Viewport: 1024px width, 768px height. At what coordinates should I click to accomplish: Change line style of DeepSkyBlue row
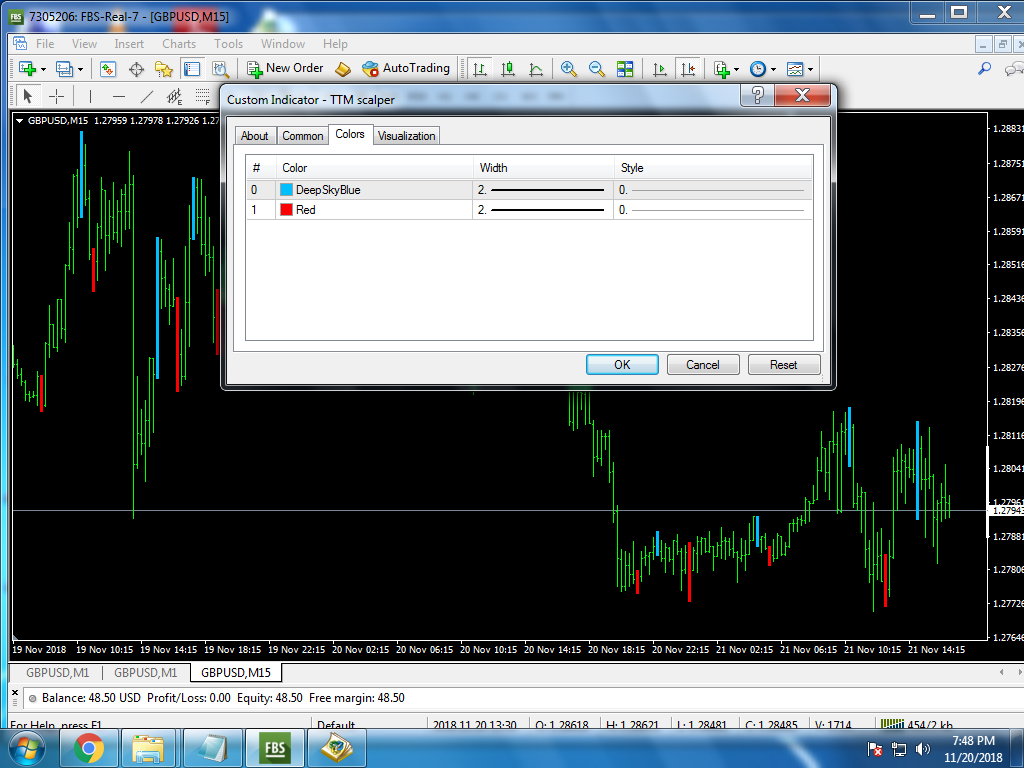(x=713, y=190)
